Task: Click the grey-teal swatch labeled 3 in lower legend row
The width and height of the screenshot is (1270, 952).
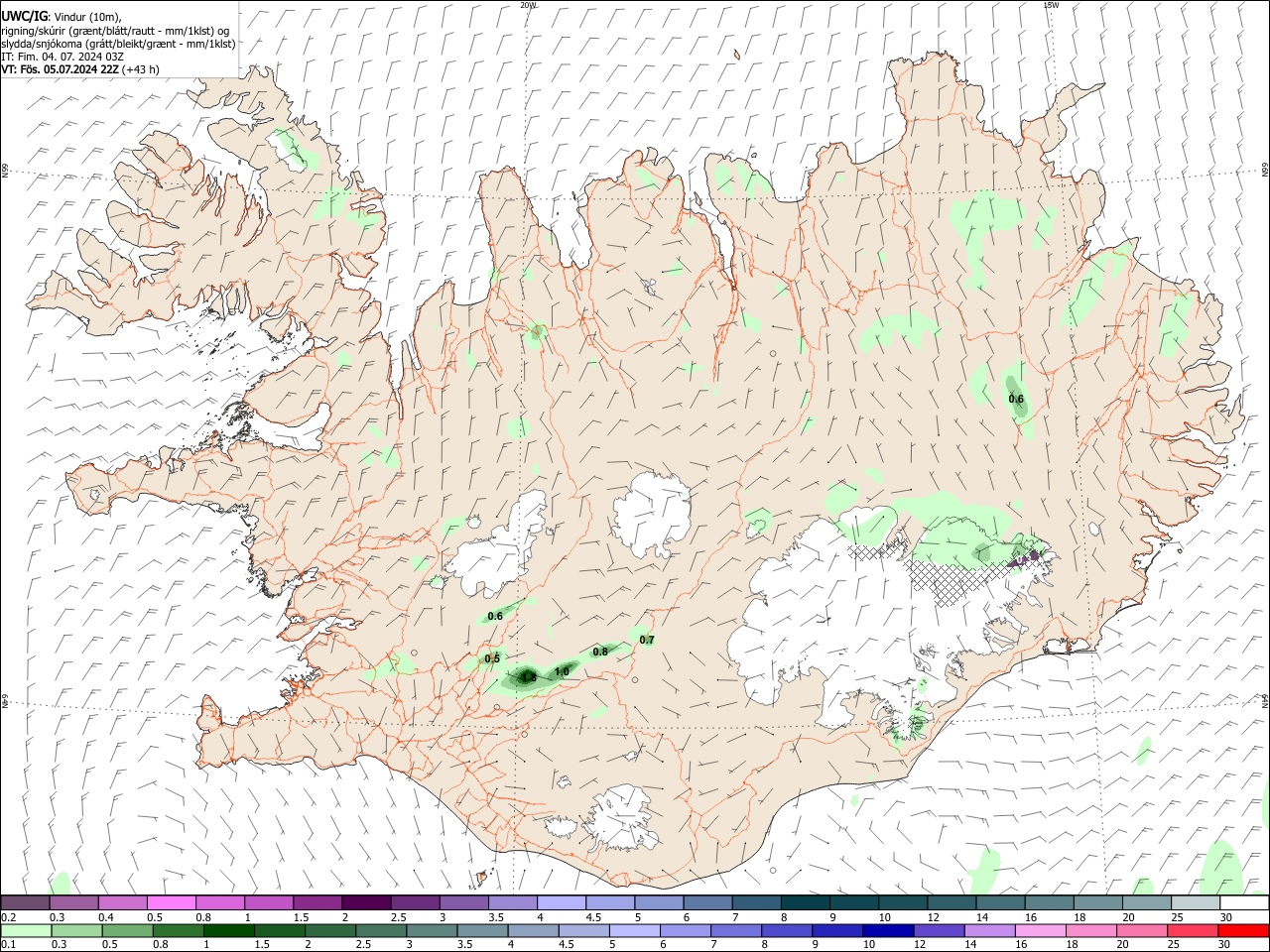Action: click(432, 930)
